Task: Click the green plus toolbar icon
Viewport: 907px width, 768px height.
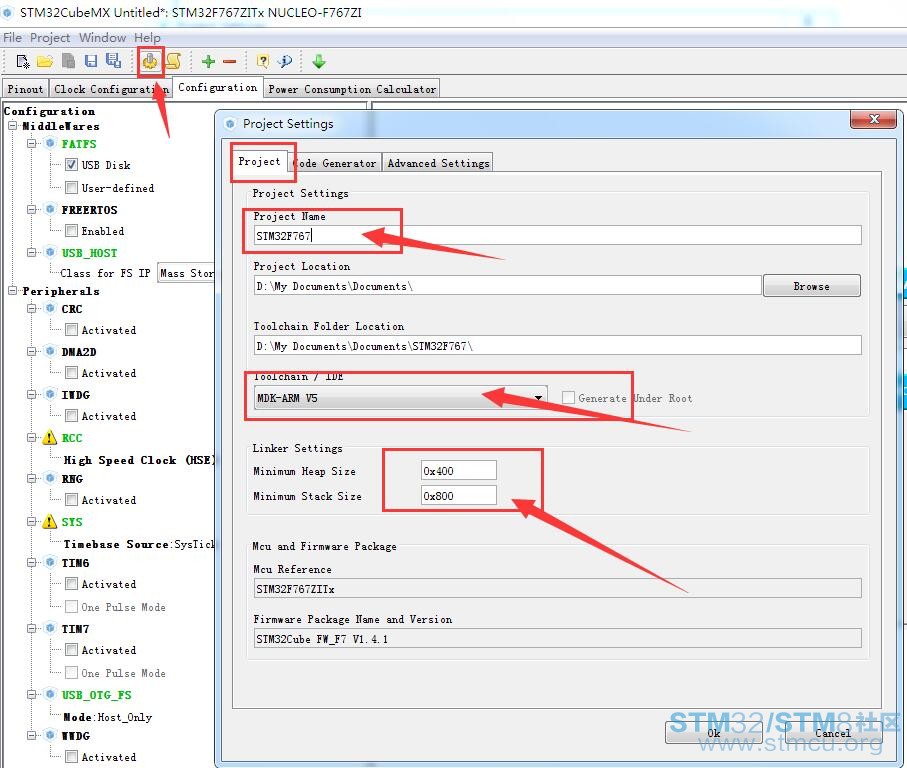Action: coord(208,61)
